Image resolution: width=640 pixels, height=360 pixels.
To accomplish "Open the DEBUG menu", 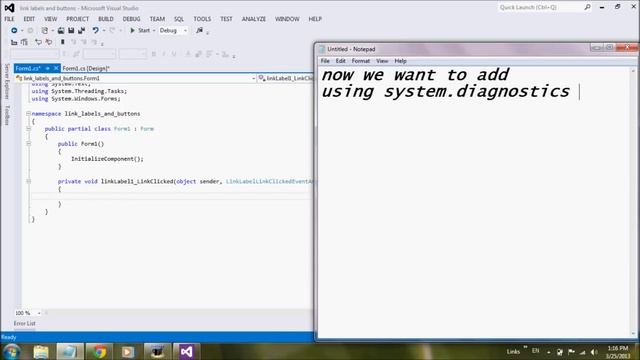I will [131, 19].
